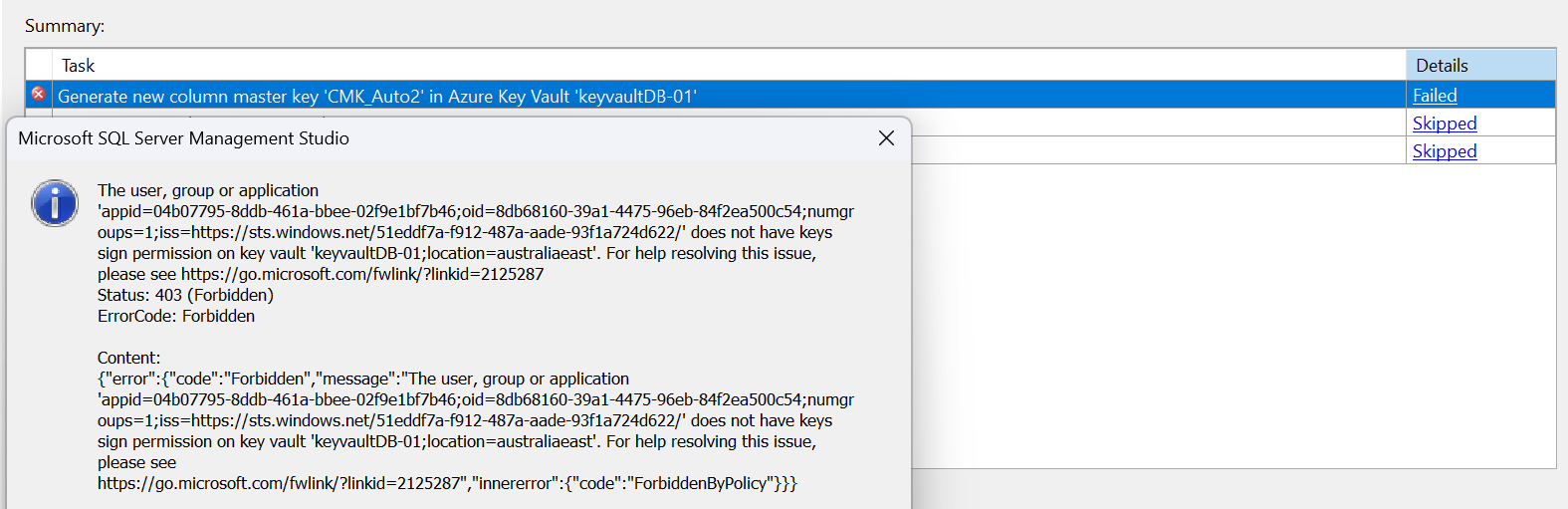Click the 'Content:' label in the dialog

tap(128, 358)
